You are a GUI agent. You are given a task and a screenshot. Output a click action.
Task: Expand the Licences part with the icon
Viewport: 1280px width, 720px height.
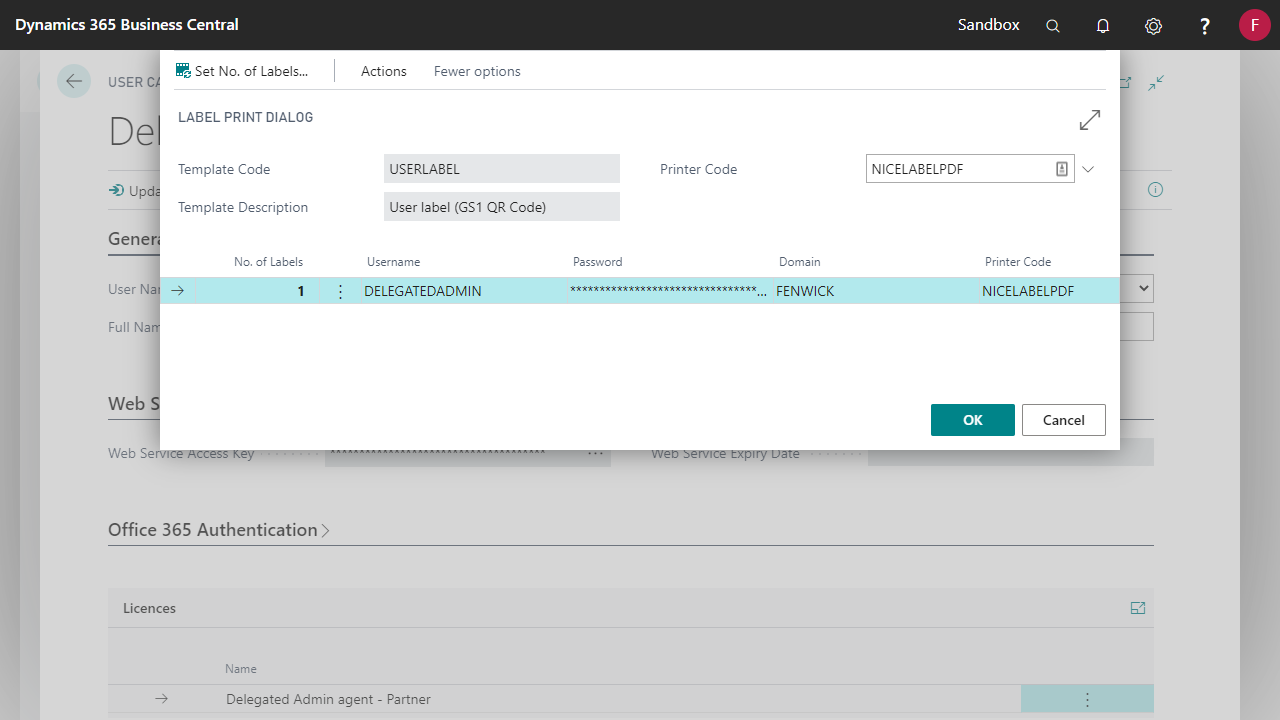point(1138,608)
